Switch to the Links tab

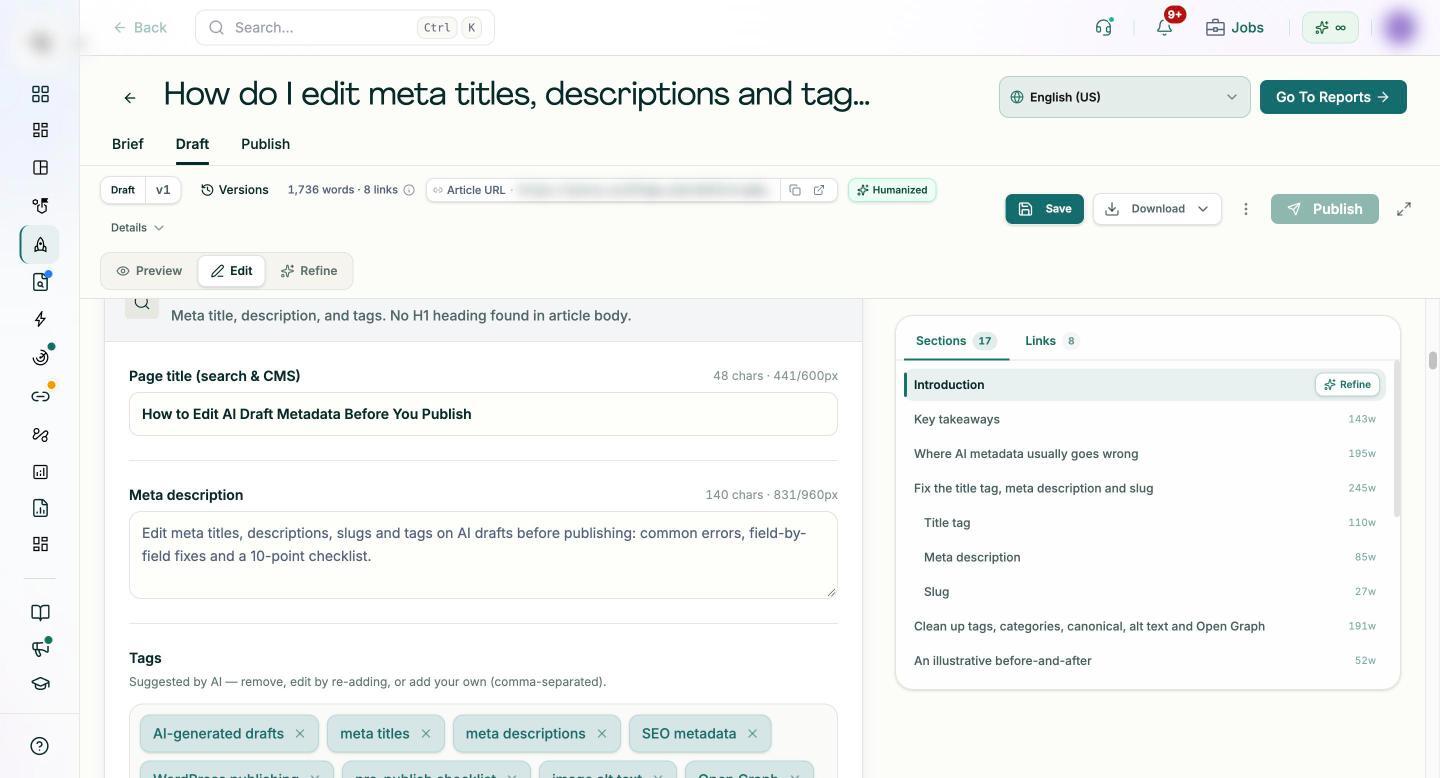tap(1050, 341)
